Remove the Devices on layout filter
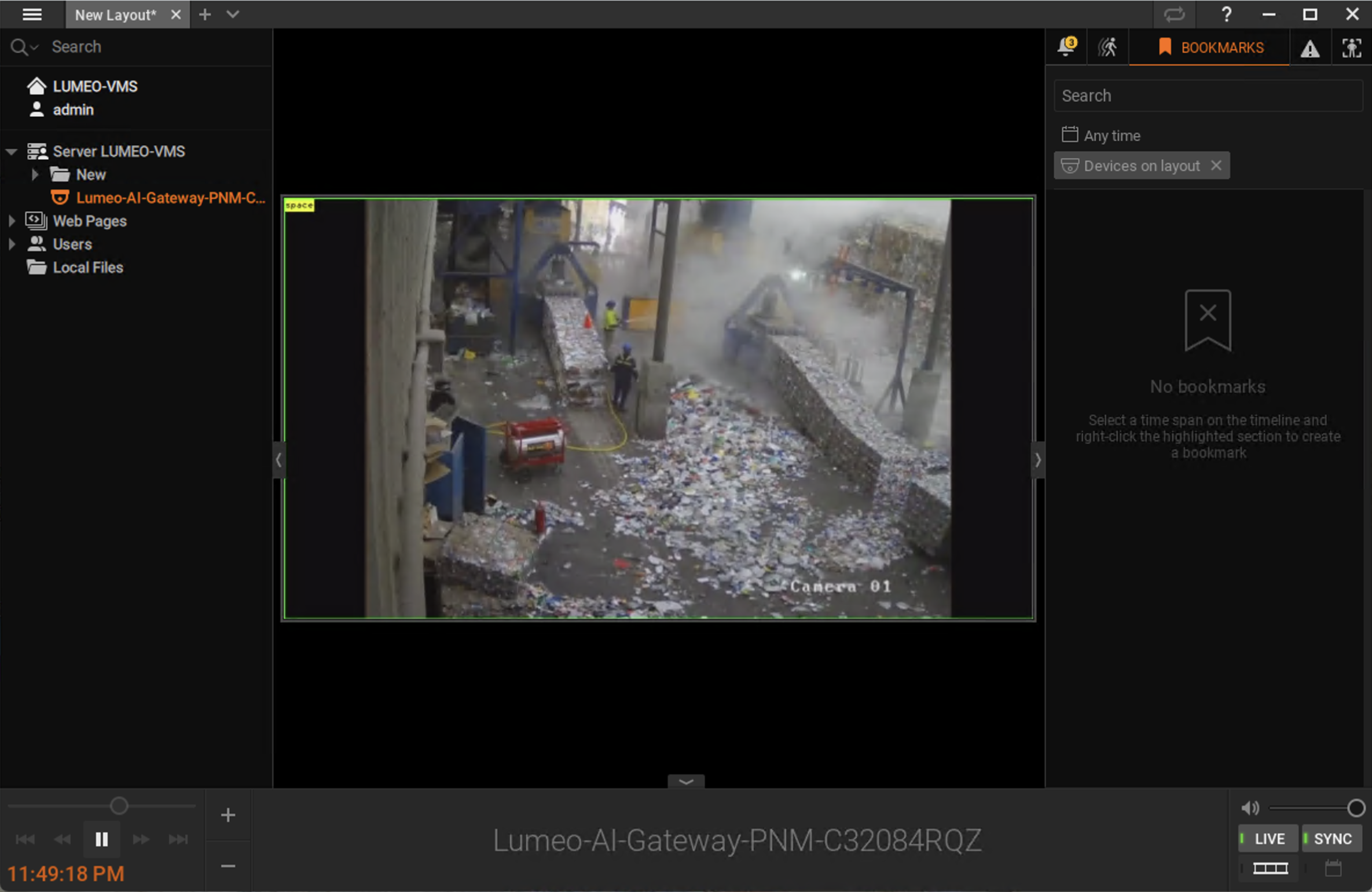The image size is (1372, 892). pyautogui.click(x=1216, y=166)
